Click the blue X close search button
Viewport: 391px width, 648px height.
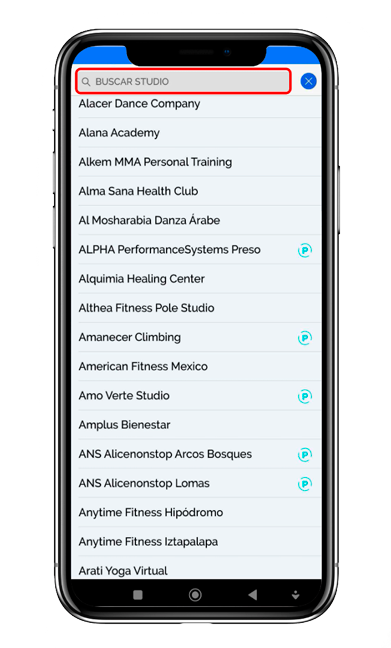(308, 81)
